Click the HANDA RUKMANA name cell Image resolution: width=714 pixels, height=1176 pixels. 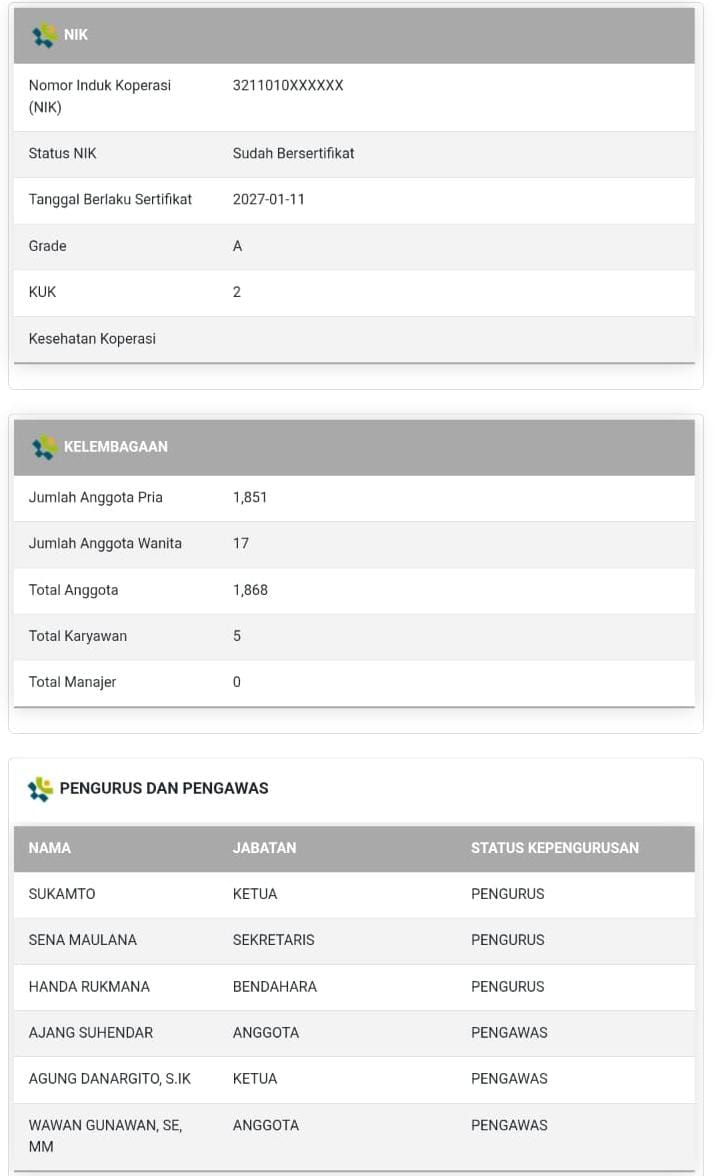[89, 987]
